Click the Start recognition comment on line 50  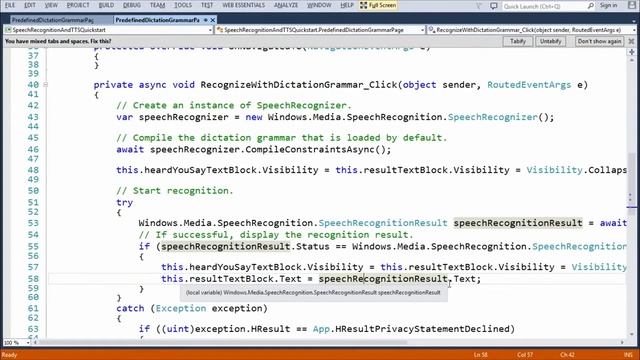[x=175, y=191]
